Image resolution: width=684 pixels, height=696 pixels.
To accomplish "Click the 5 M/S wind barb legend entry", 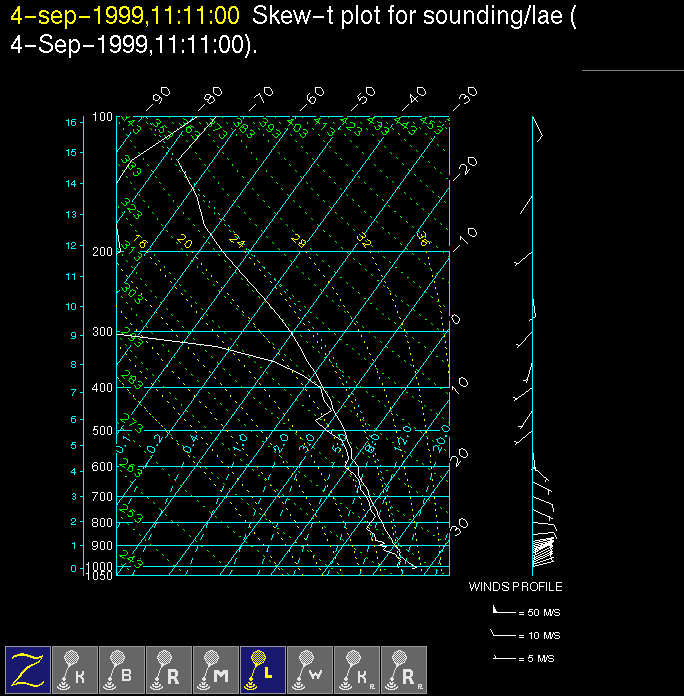I will [527, 659].
